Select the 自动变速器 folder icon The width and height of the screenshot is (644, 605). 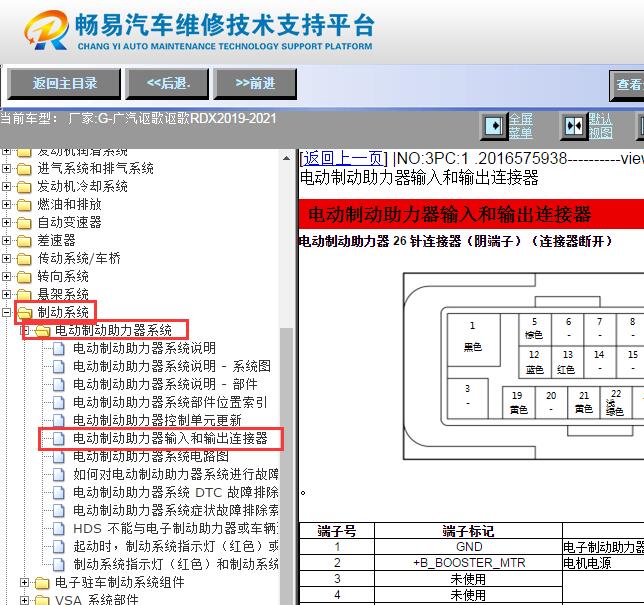coord(24,223)
